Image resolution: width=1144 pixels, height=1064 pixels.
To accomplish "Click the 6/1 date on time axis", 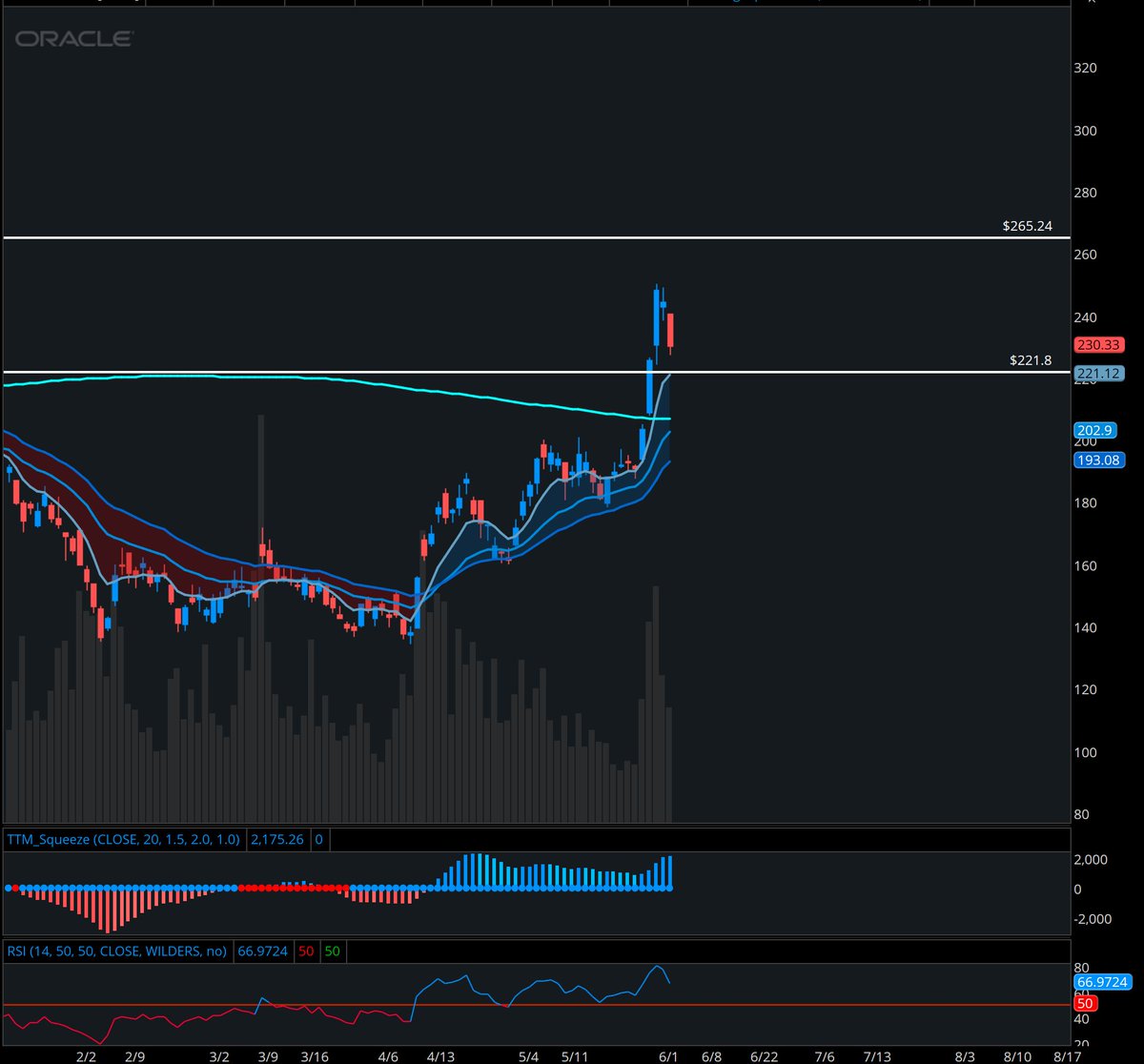I will coord(668,1056).
